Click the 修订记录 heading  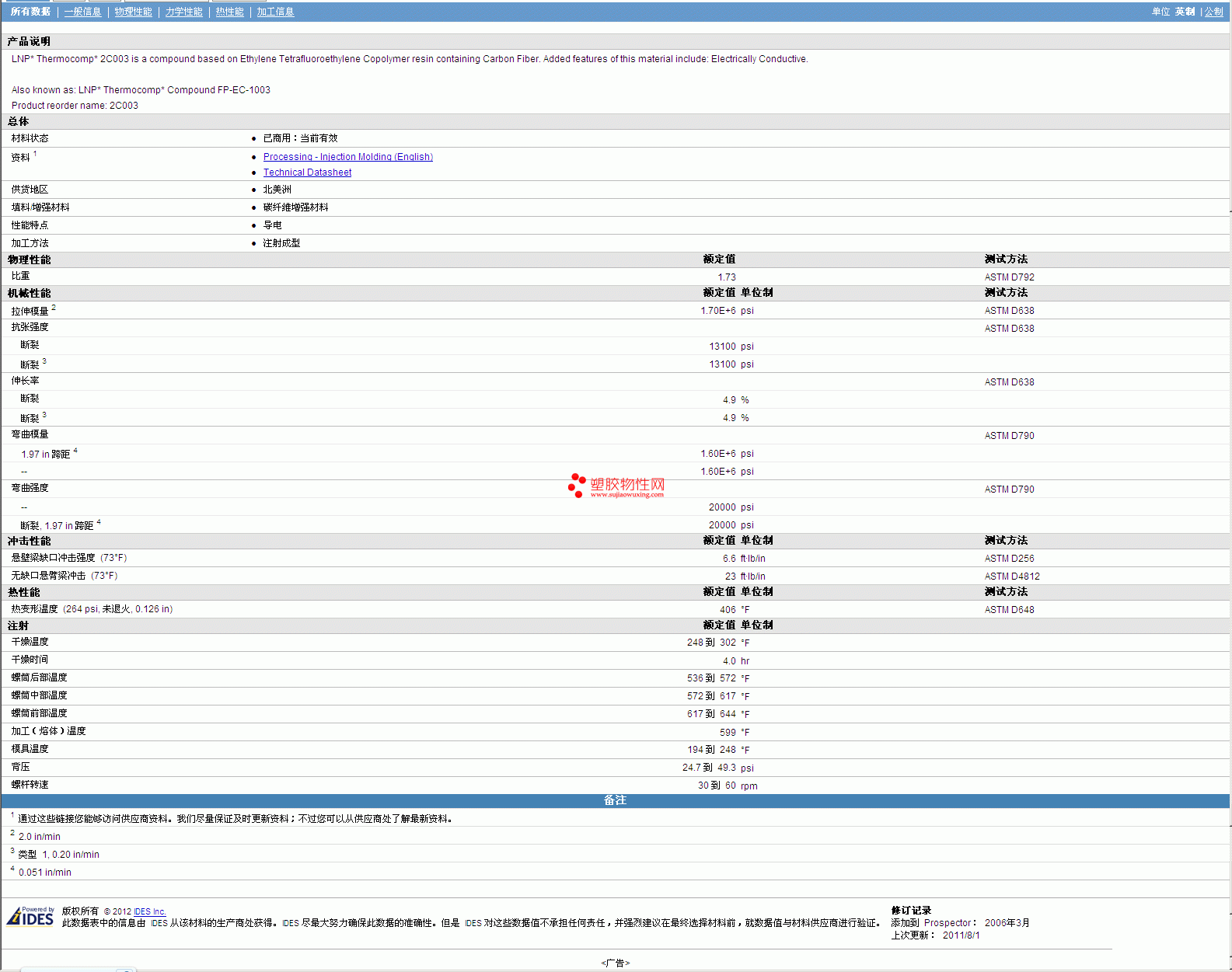pos(911,911)
